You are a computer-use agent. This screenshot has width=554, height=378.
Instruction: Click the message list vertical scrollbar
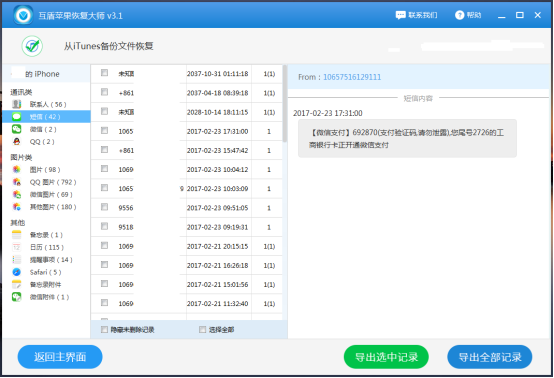(x=284, y=104)
